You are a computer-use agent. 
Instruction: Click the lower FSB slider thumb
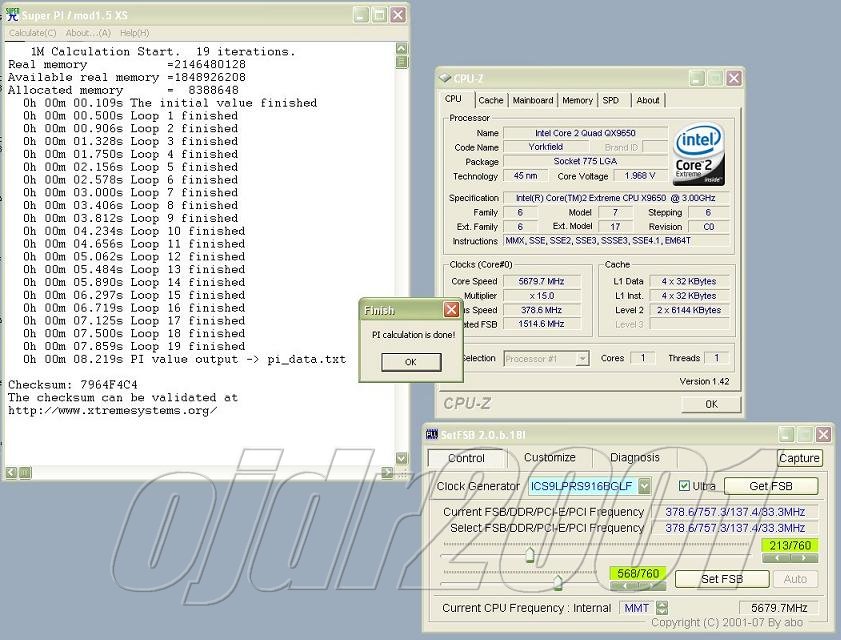click(558, 583)
